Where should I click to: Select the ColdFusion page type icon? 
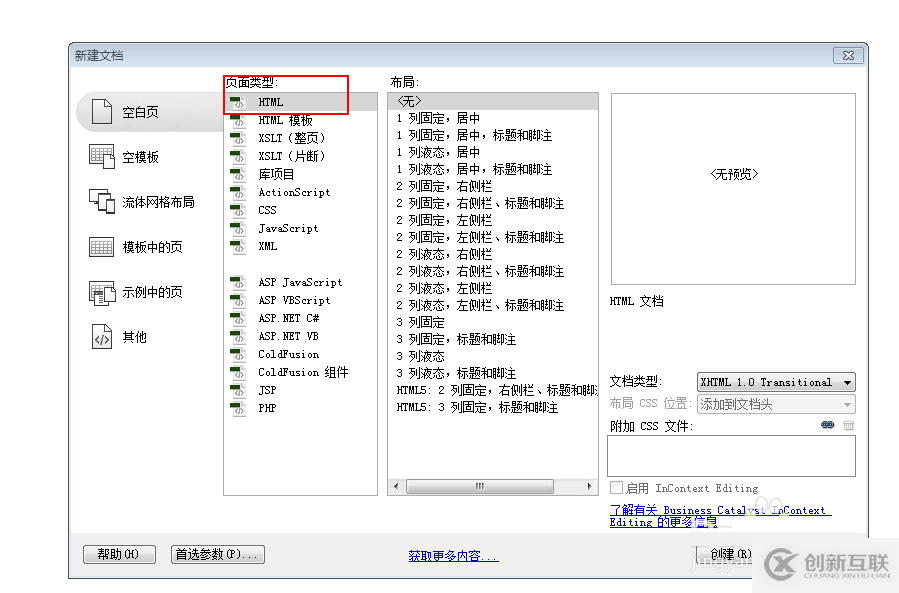coord(237,354)
